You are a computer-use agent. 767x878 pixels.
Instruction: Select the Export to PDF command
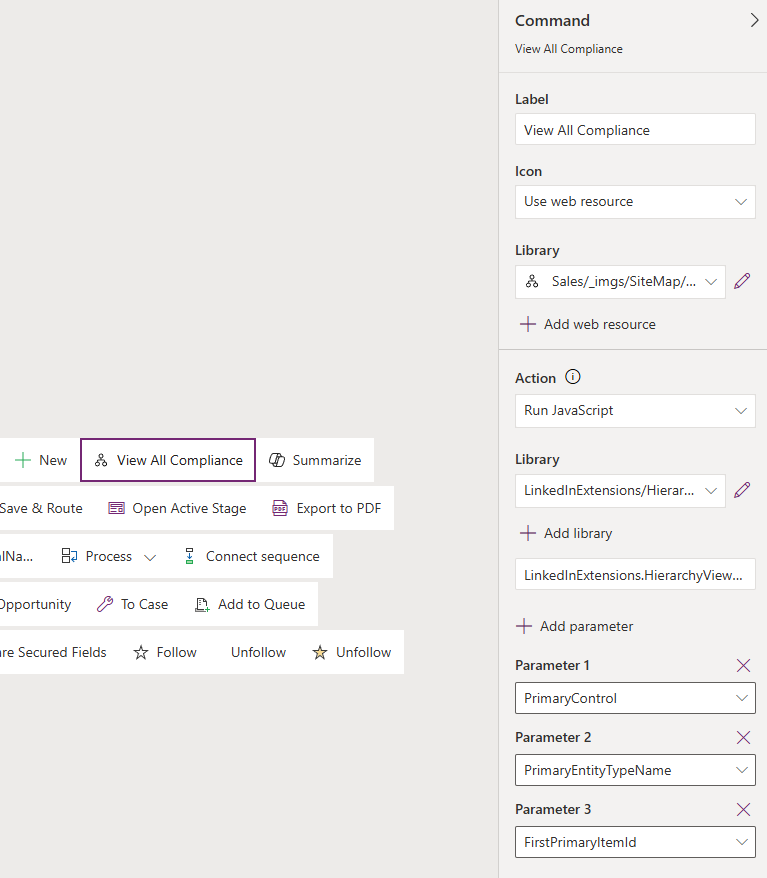(327, 508)
